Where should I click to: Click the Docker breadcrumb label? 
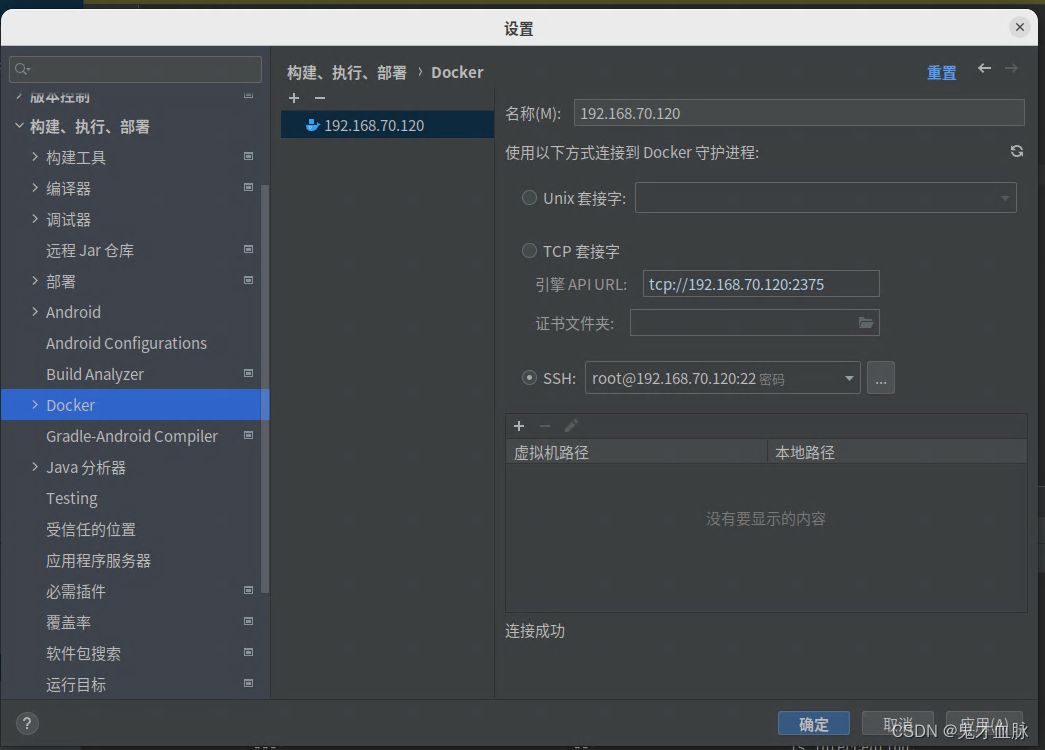(457, 72)
